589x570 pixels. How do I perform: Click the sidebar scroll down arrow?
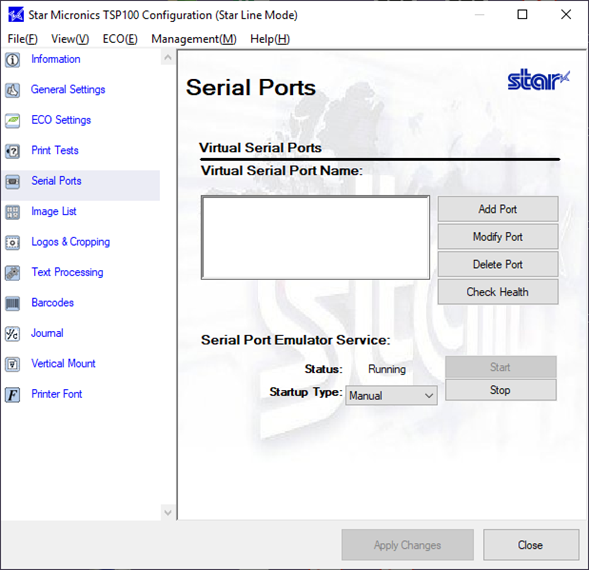(x=168, y=513)
